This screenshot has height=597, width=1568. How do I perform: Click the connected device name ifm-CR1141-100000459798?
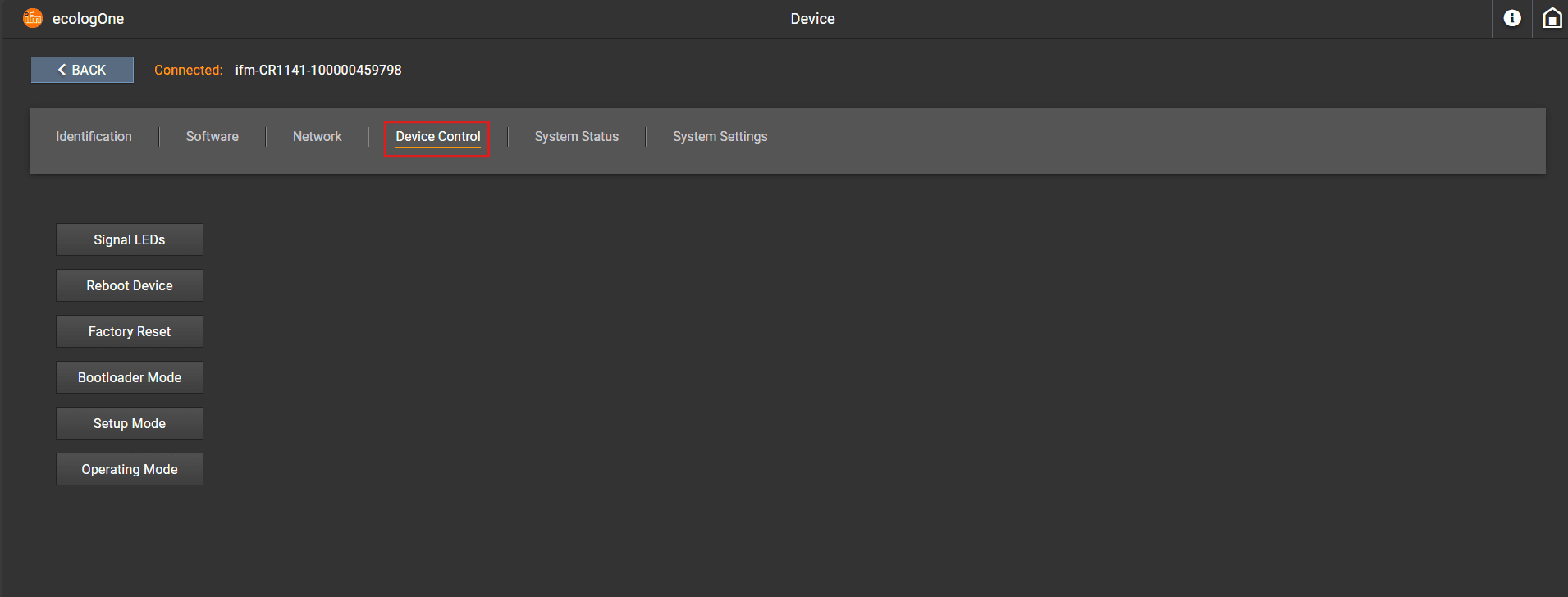click(x=318, y=71)
